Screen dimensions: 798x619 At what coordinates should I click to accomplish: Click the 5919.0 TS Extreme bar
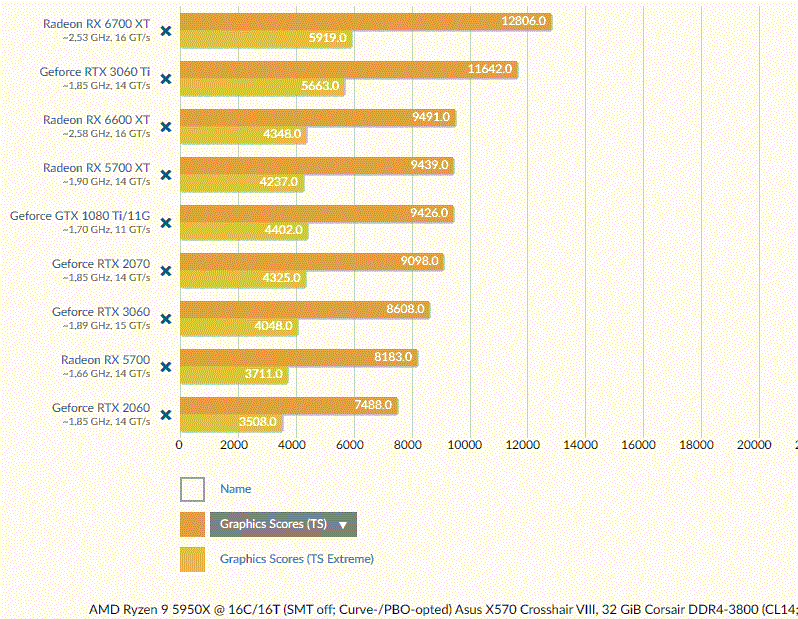[x=266, y=39]
